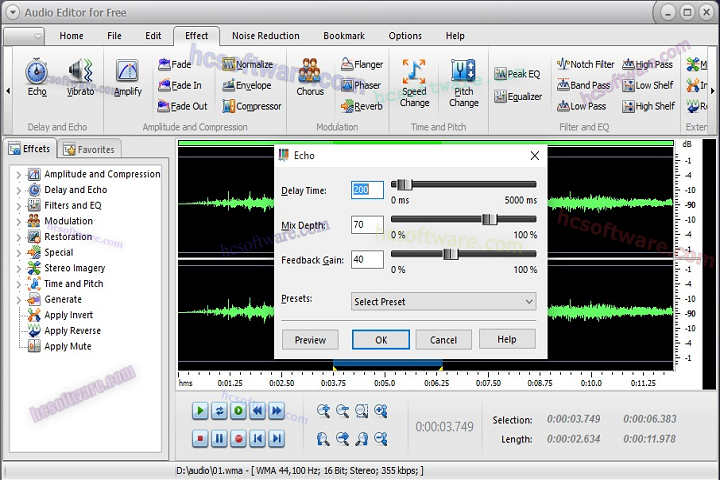Viewport: 720px width, 480px height.
Task: Open the File ribbon tab
Action: pos(114,36)
